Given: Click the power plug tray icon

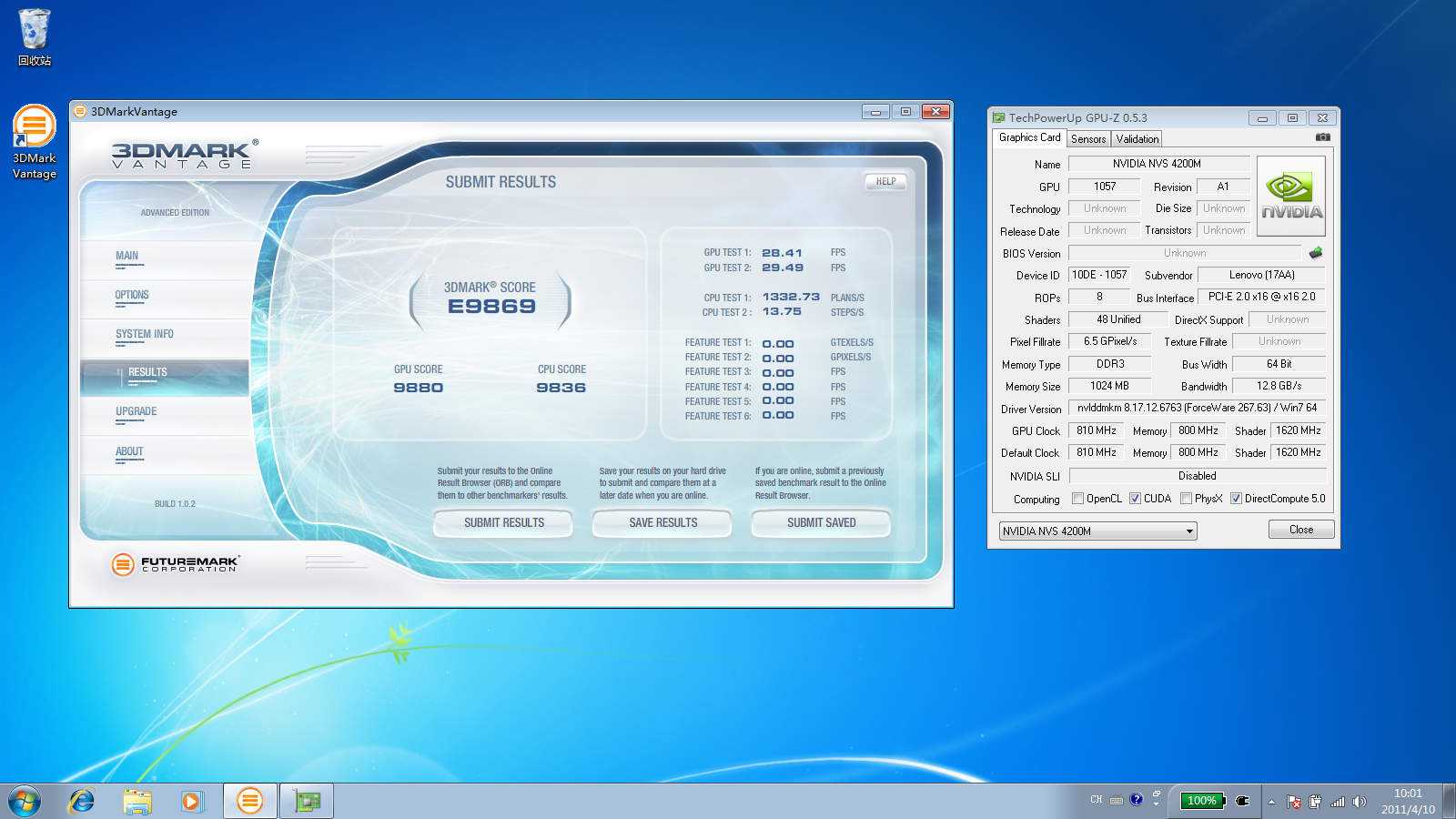Looking at the screenshot, I should [x=1315, y=802].
